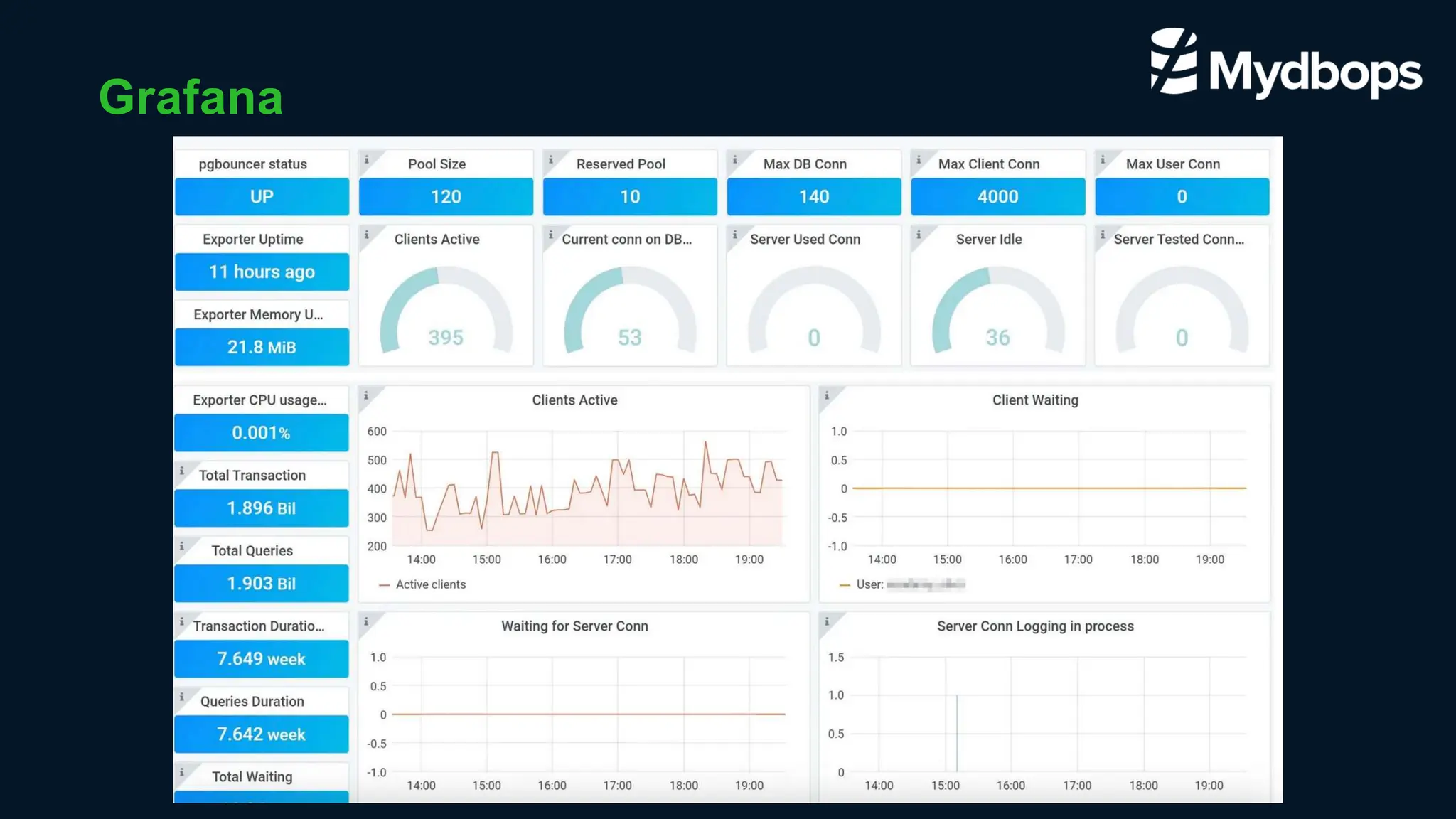Open the Exporter CPU usage title menu
1456x819 pixels.
tap(259, 400)
